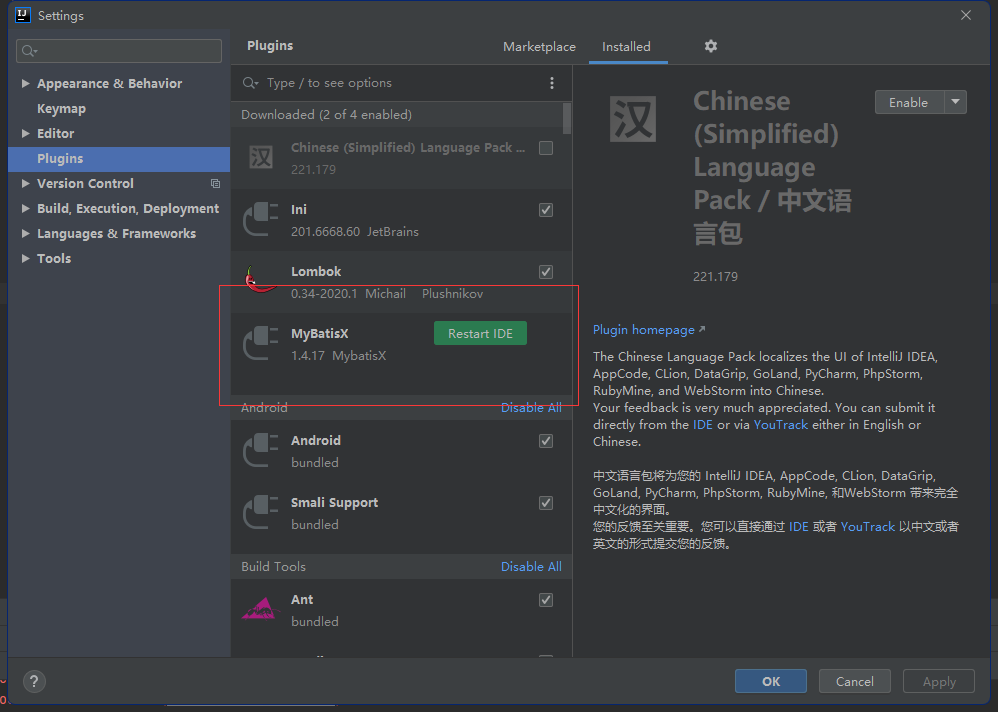Uncheck the Android plugin checkbox

point(546,441)
